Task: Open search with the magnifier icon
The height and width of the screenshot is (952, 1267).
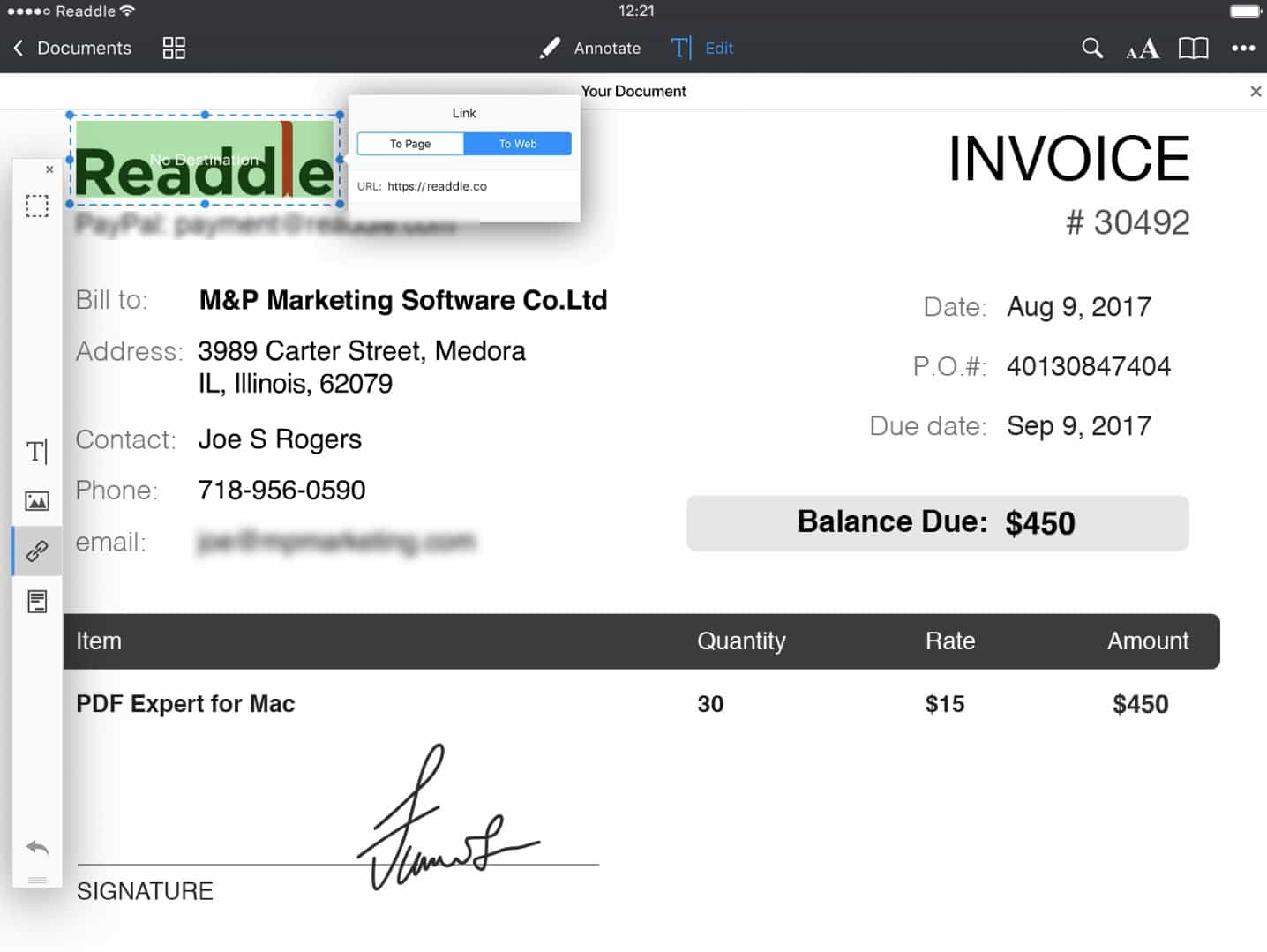Action: pos(1092,49)
